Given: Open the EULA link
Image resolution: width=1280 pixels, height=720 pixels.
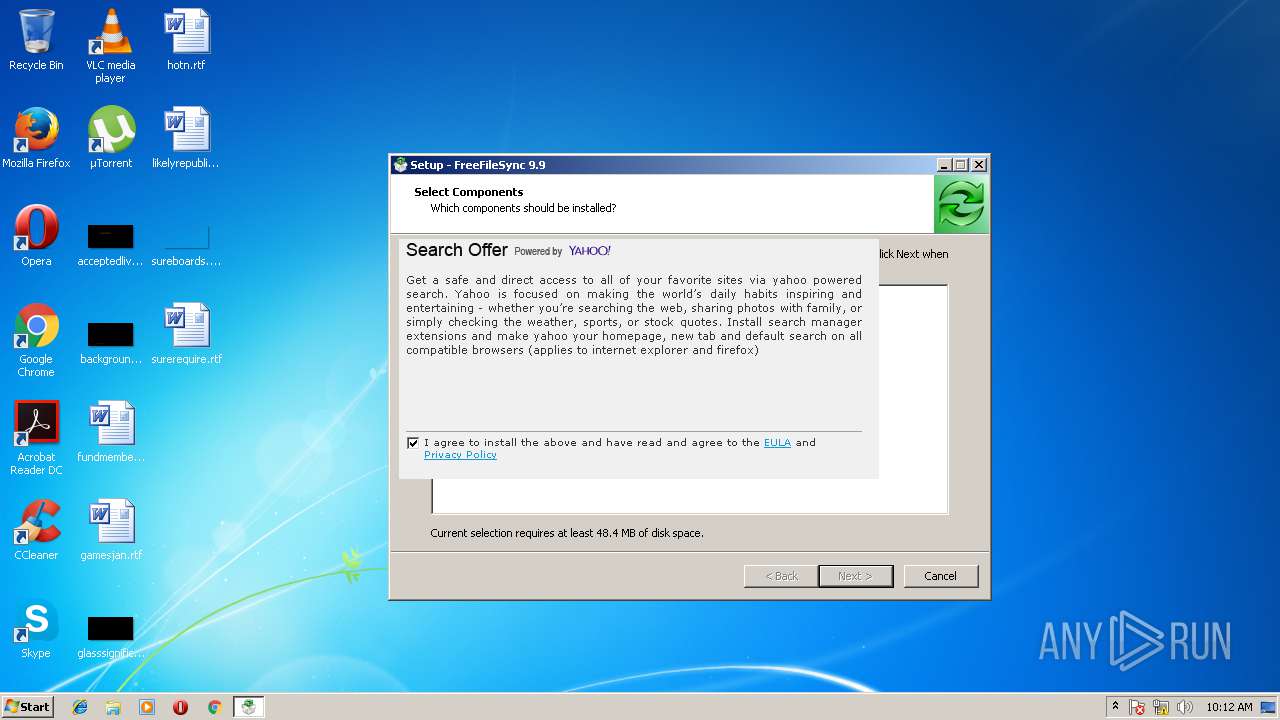Looking at the screenshot, I should tap(777, 442).
